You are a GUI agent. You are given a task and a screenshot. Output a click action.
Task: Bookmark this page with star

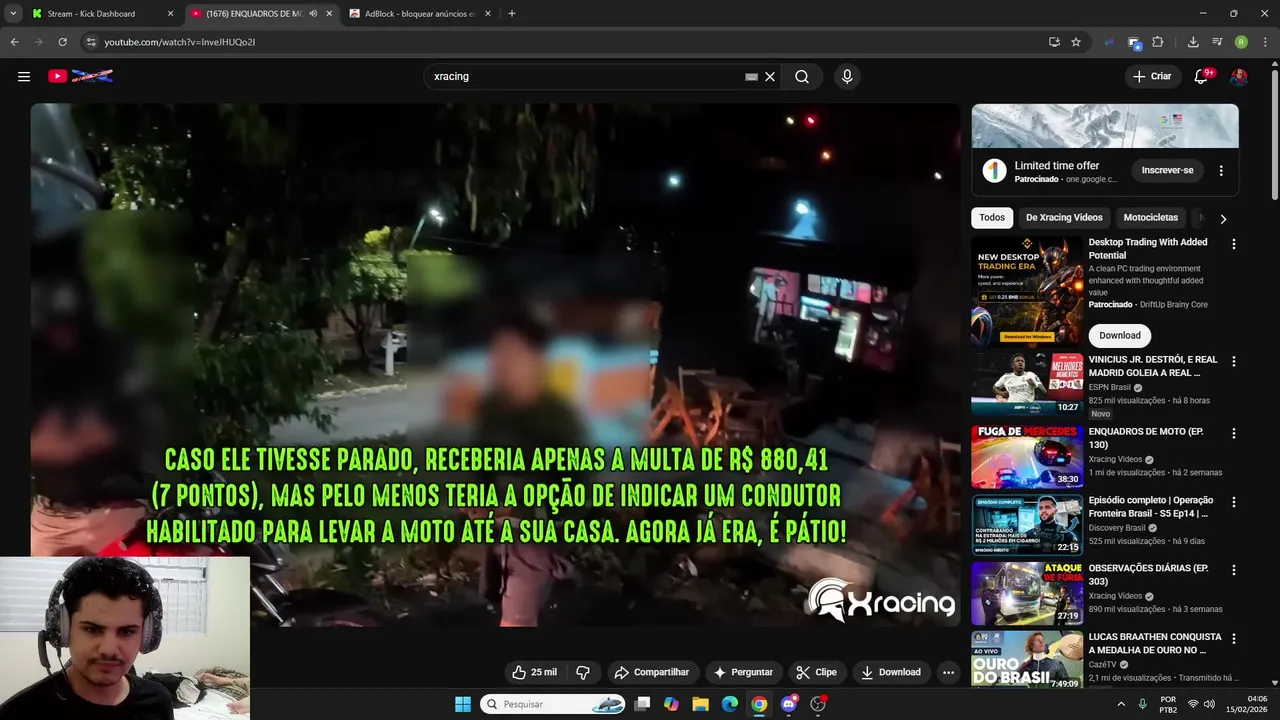tap(1076, 42)
